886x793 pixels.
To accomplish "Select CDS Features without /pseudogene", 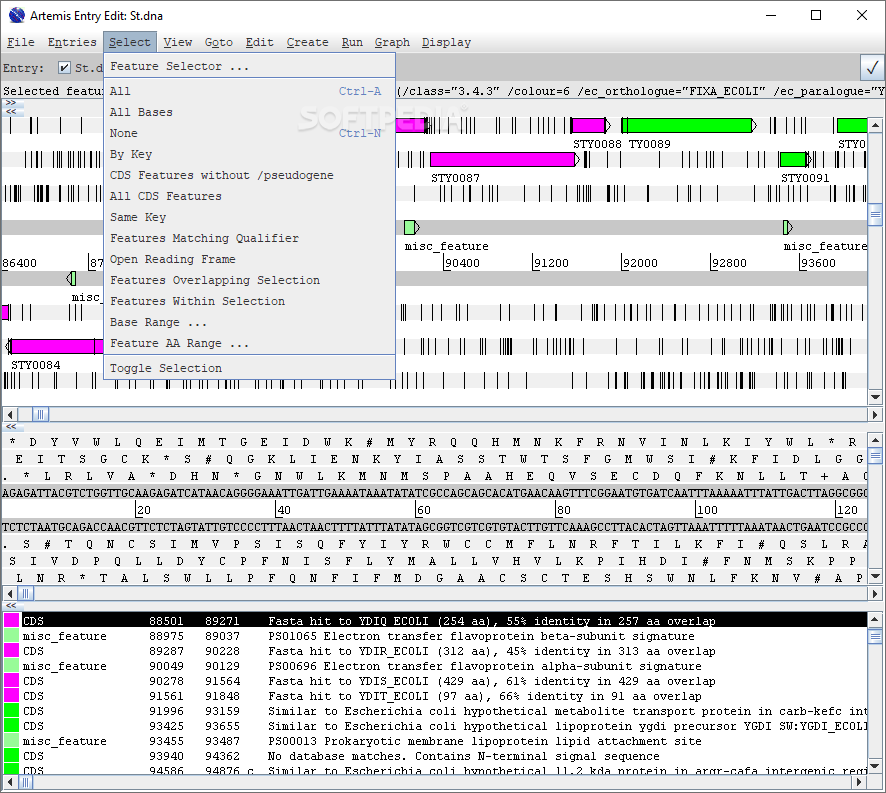I will (249, 175).
